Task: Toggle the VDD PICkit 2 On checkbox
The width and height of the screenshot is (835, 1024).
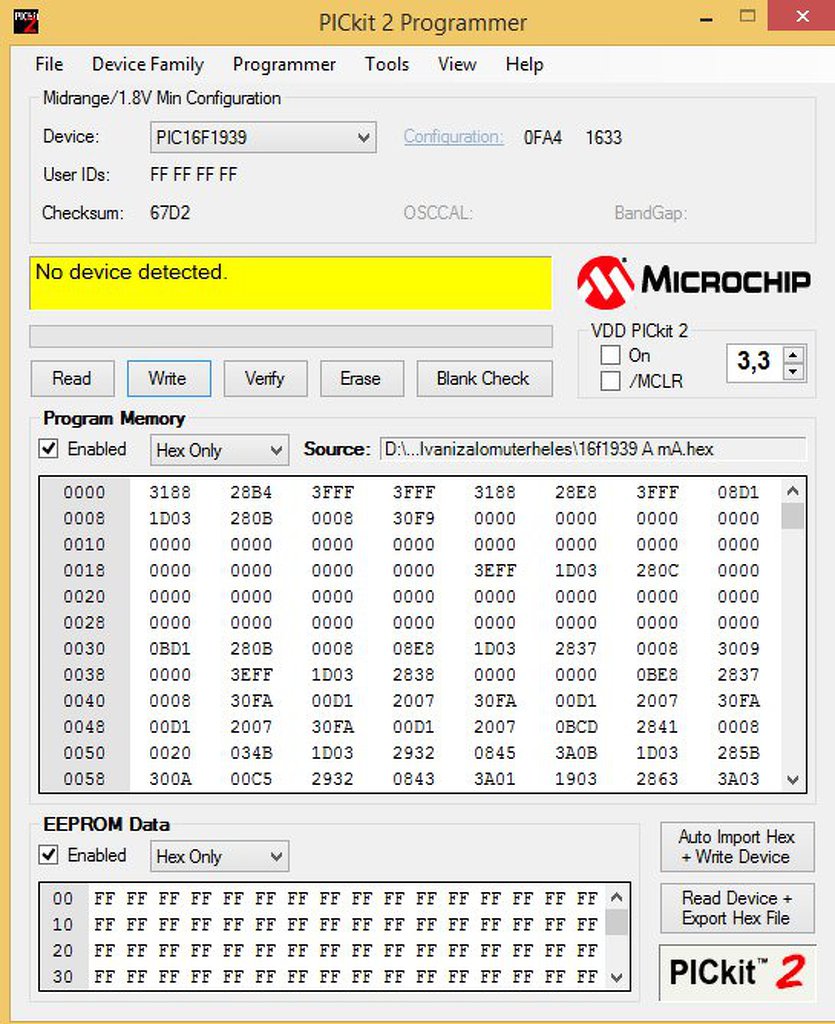Action: click(610, 355)
